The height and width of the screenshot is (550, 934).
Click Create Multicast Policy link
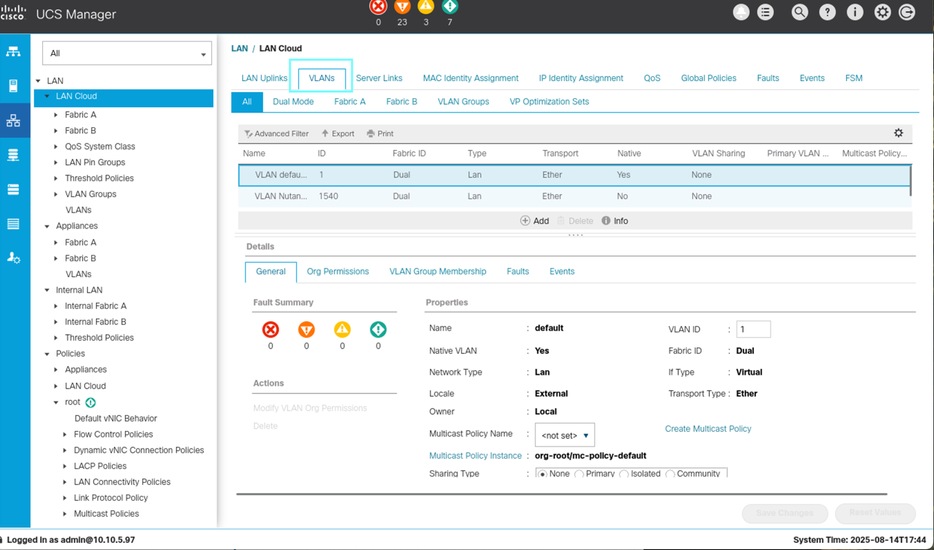pyautogui.click(x=708, y=428)
